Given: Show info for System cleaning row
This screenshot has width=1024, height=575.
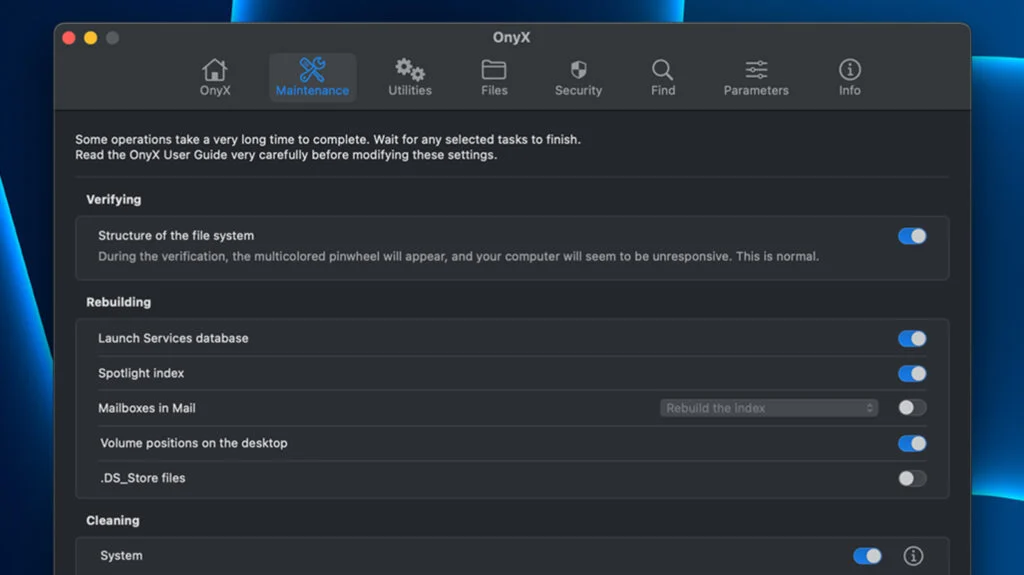Looking at the screenshot, I should coord(913,555).
